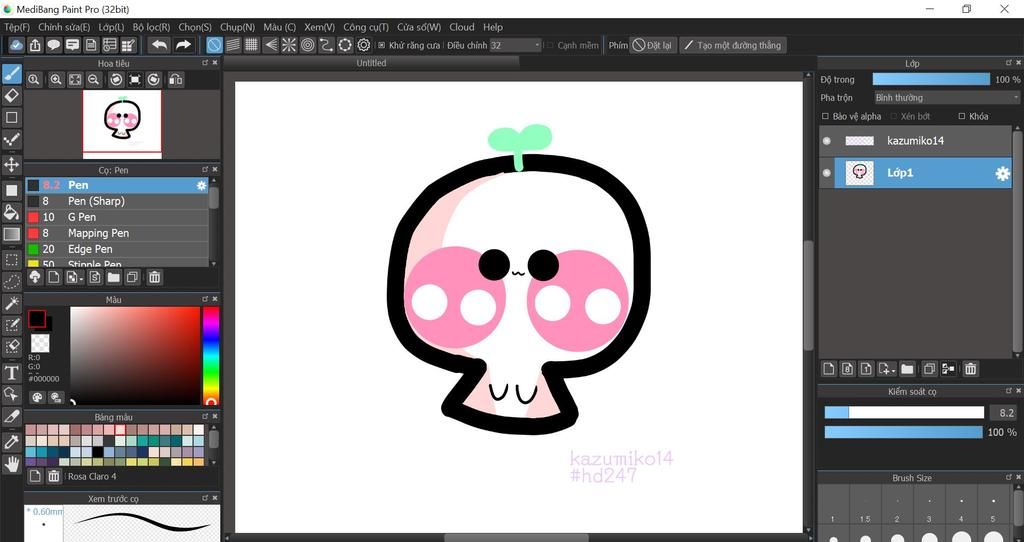Screen dimensions: 1024x542
Task: Zoom in on the navigator
Action: pyautogui.click(x=56, y=80)
